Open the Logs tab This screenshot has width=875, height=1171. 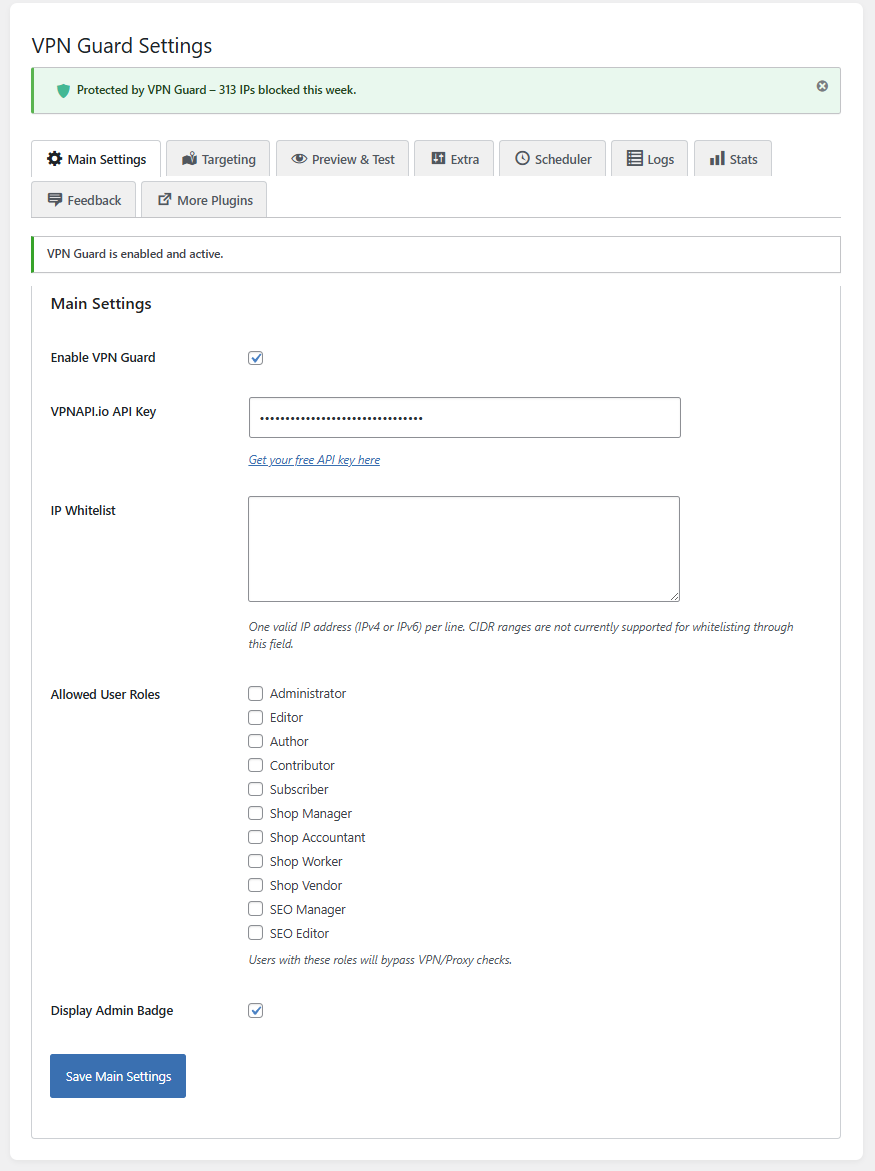pos(649,159)
